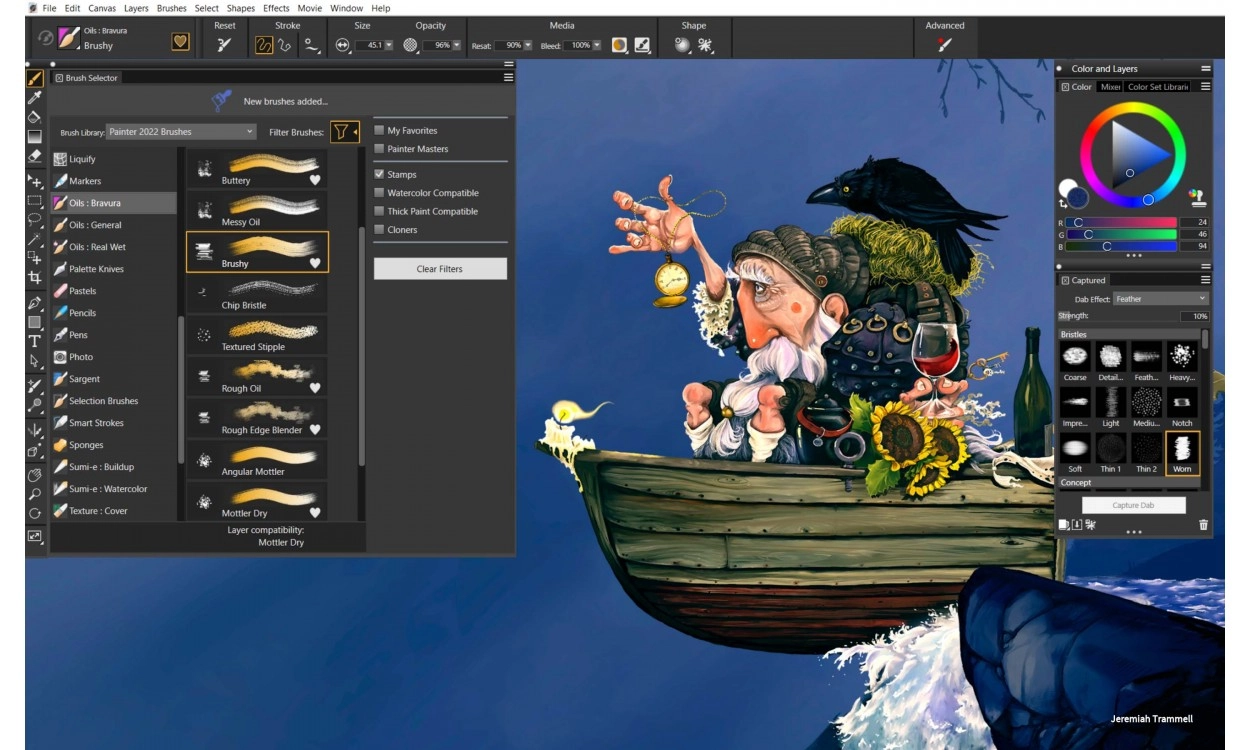Click the Strength percentage field

(x=1194, y=316)
